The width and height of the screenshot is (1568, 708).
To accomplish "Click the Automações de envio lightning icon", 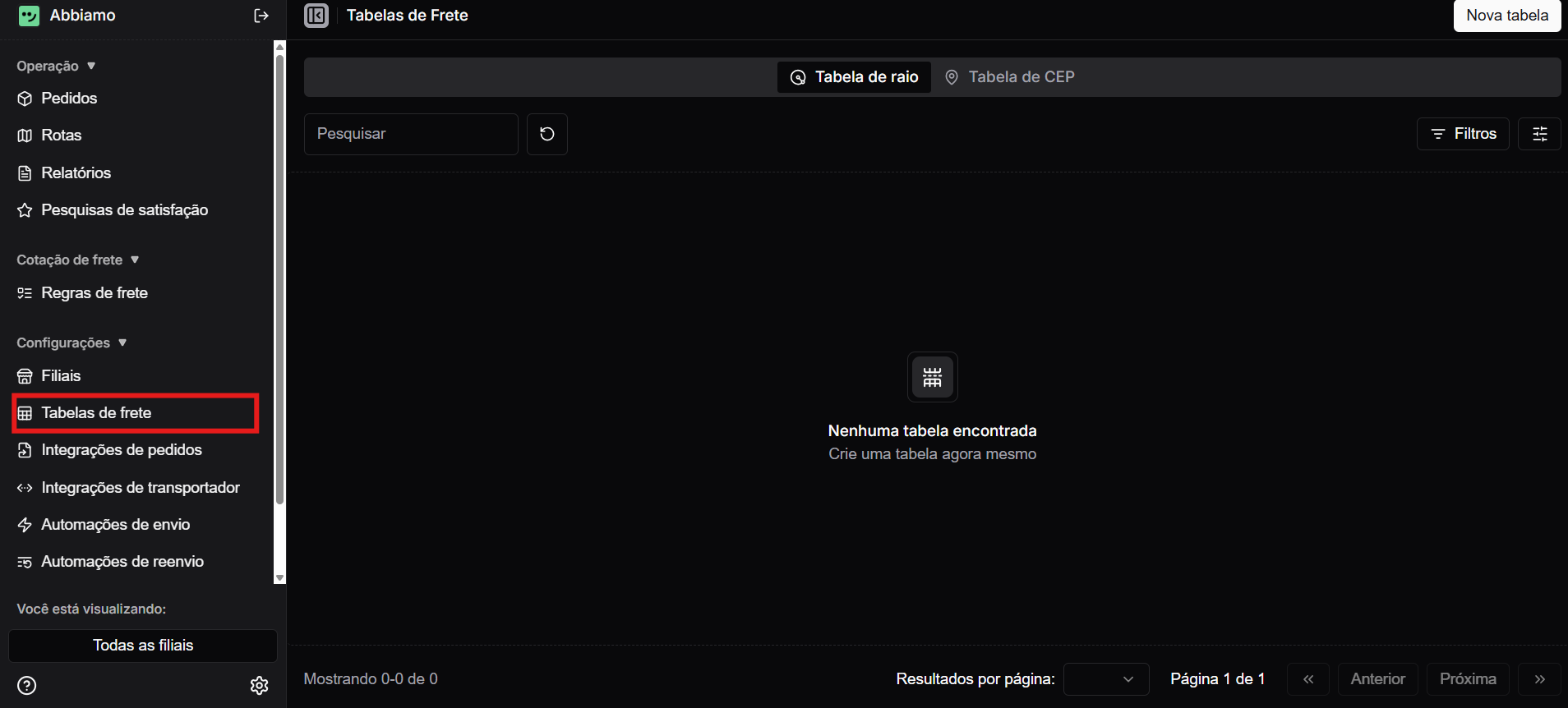I will coord(25,525).
